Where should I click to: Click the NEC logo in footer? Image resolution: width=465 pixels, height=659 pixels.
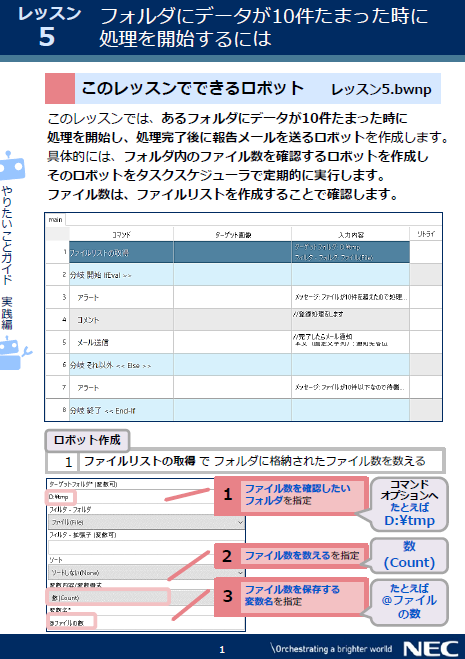tap(431, 648)
